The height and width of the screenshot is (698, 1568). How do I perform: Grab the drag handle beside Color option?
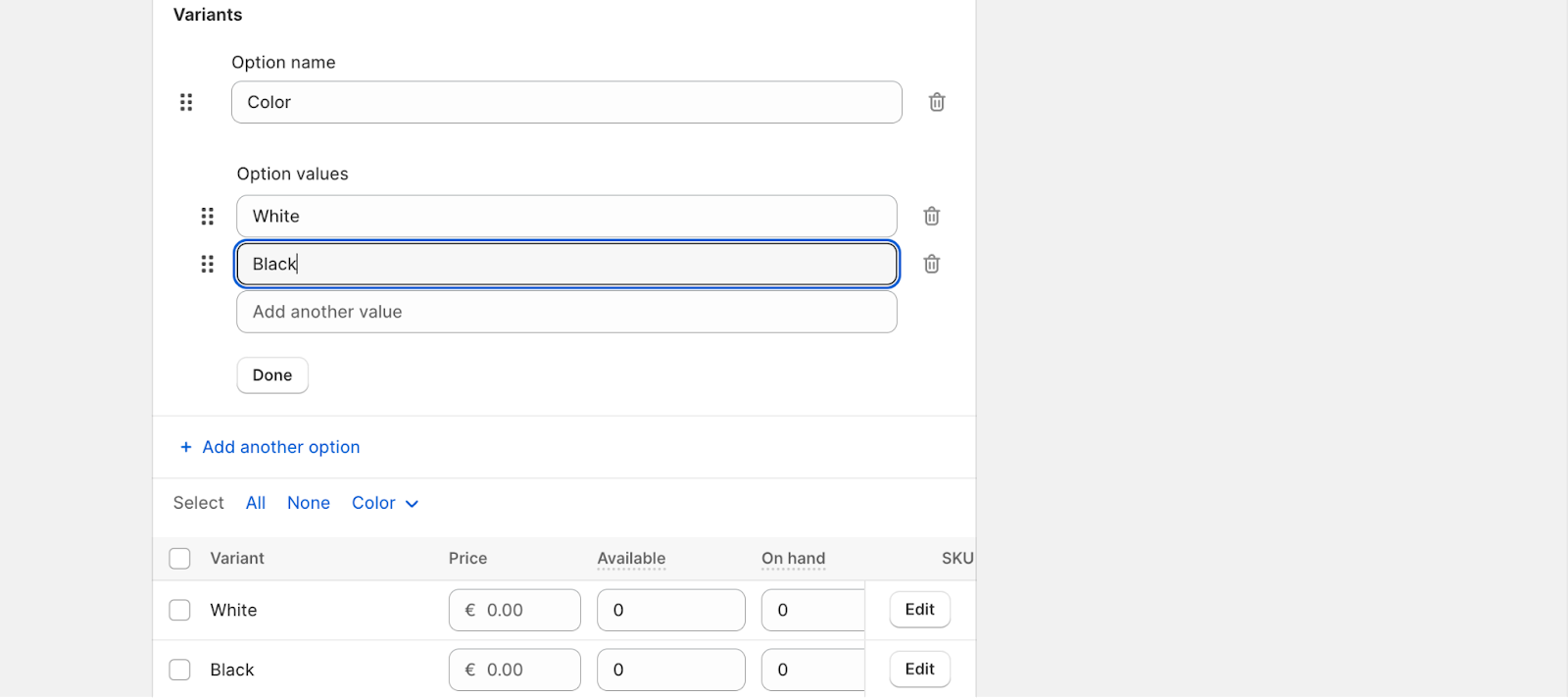click(x=186, y=102)
